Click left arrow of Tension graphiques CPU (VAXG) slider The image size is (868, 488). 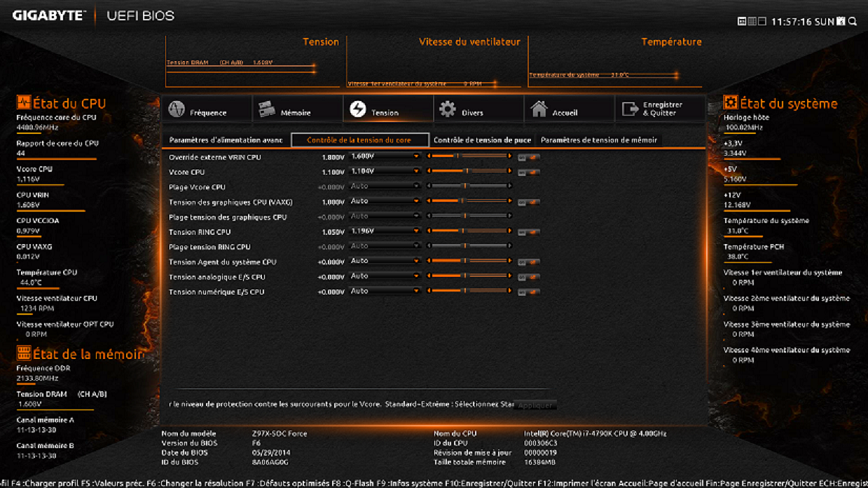click(429, 201)
